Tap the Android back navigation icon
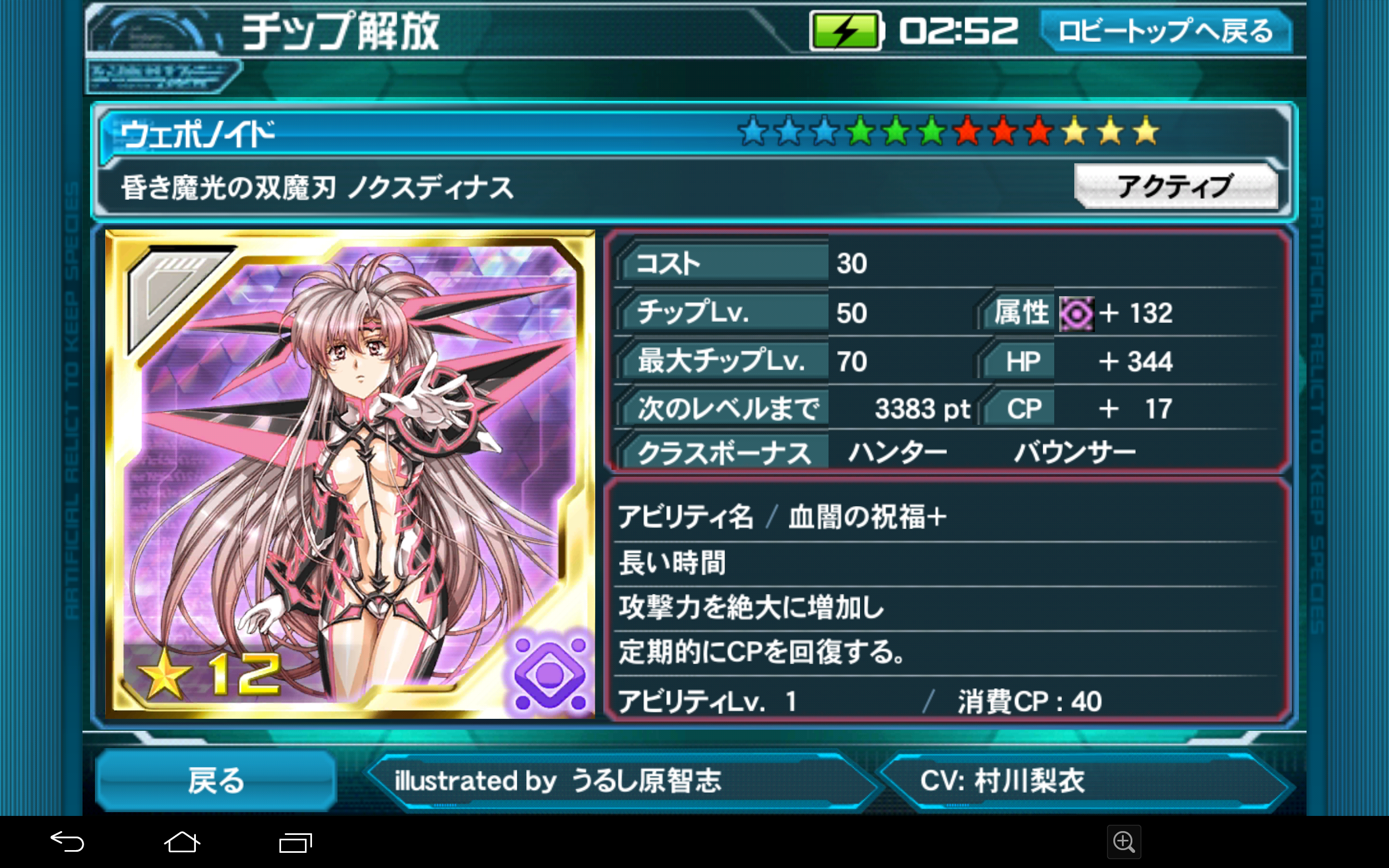The height and width of the screenshot is (868, 1389). [67, 842]
